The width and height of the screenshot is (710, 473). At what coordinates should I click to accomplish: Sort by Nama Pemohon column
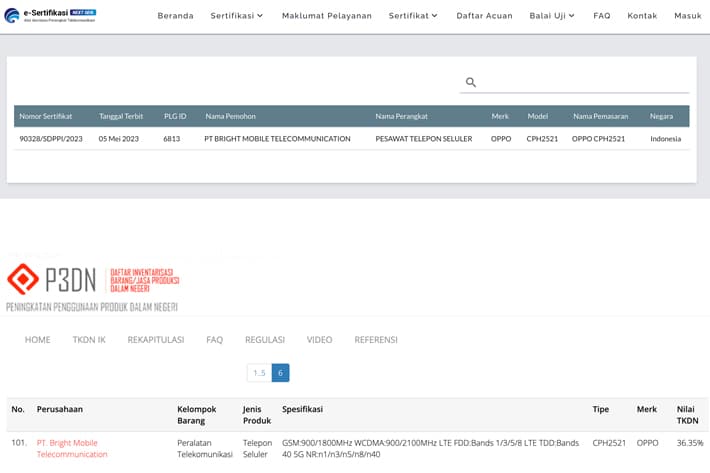pyautogui.click(x=230, y=116)
